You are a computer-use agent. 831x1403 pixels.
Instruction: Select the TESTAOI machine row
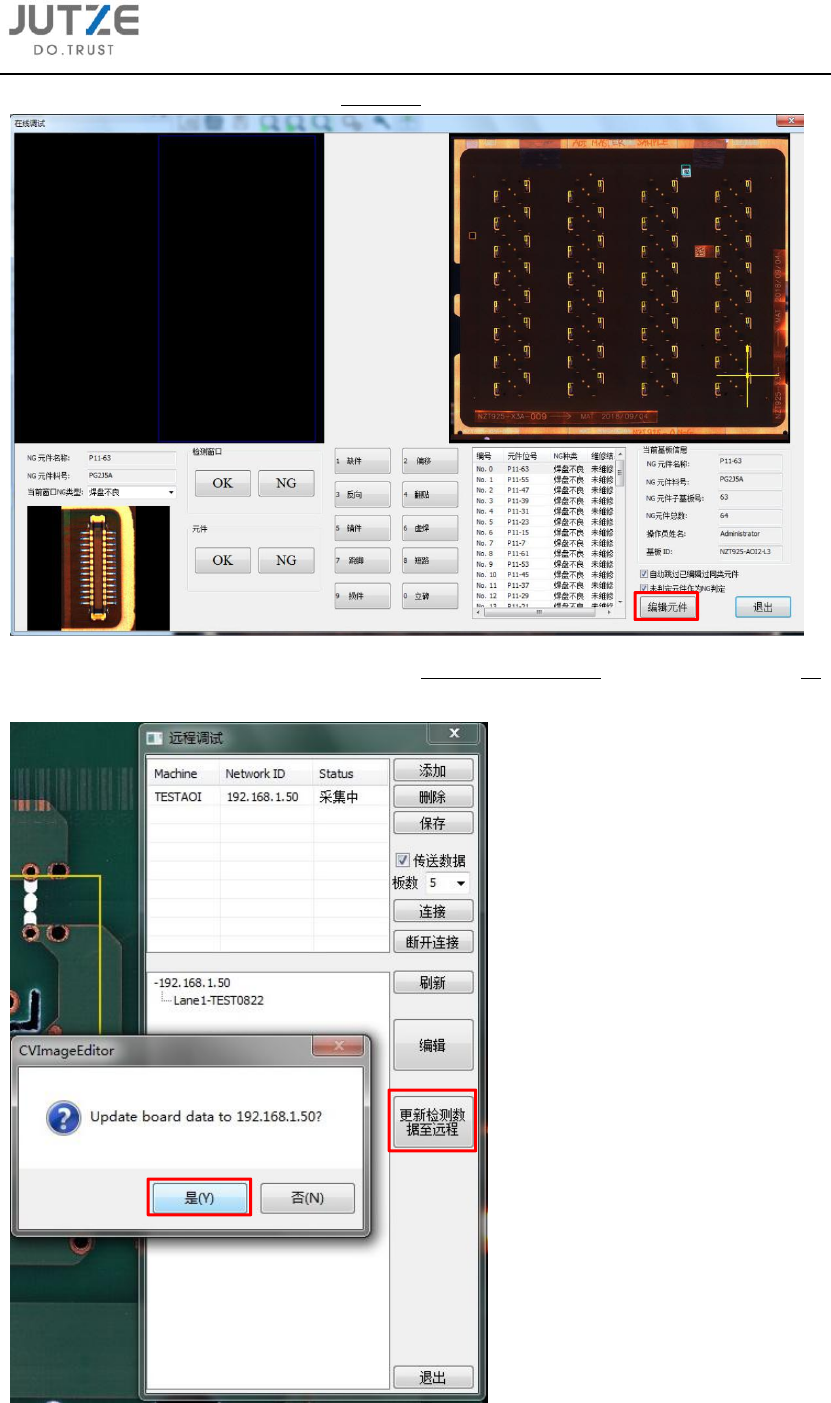(267, 797)
